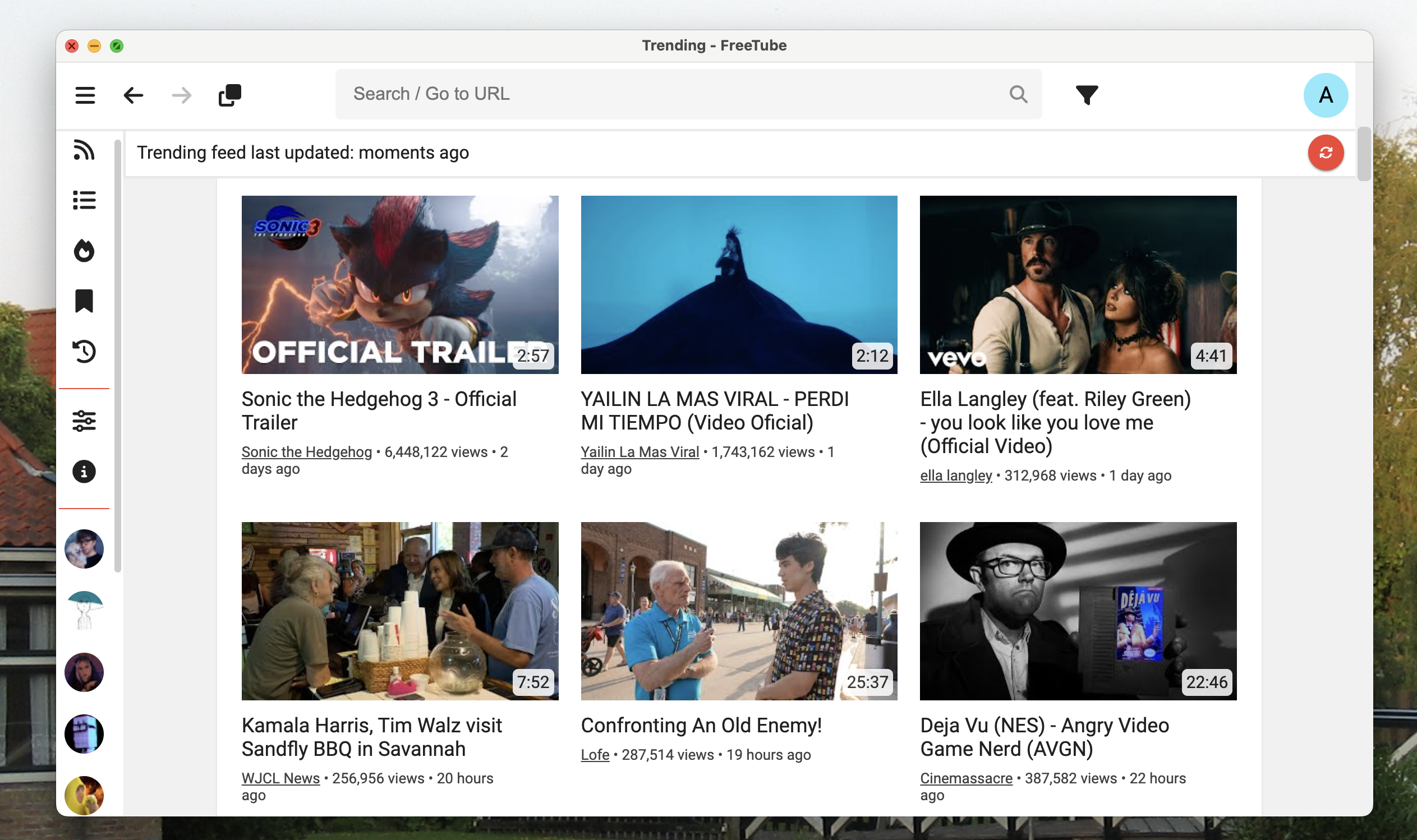Open a new window with the copy icon
This screenshot has height=840, width=1417.
click(x=230, y=95)
